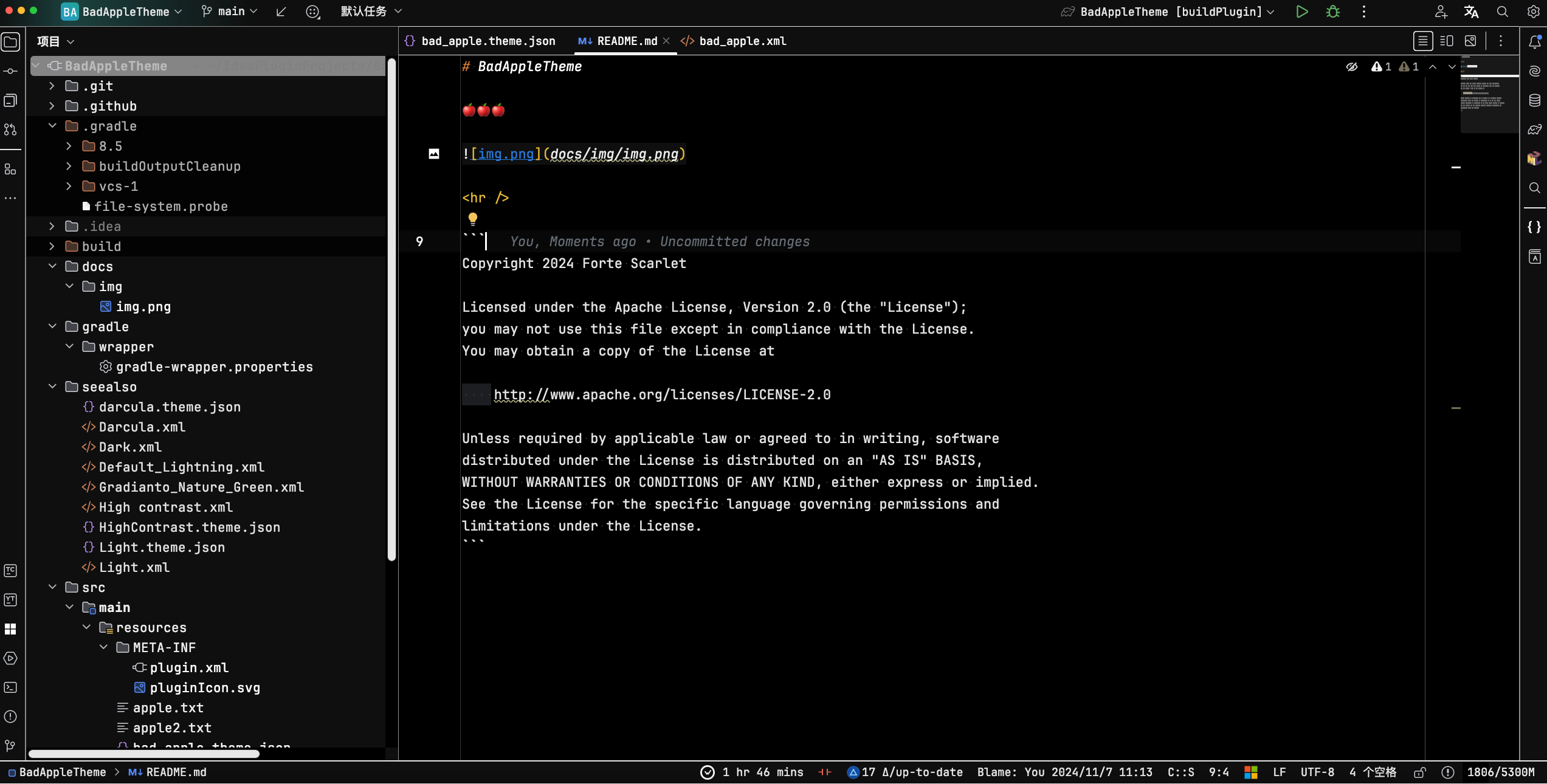This screenshot has height=784, width=1547.
Task: Close the README.md tab
Action: tap(666, 41)
